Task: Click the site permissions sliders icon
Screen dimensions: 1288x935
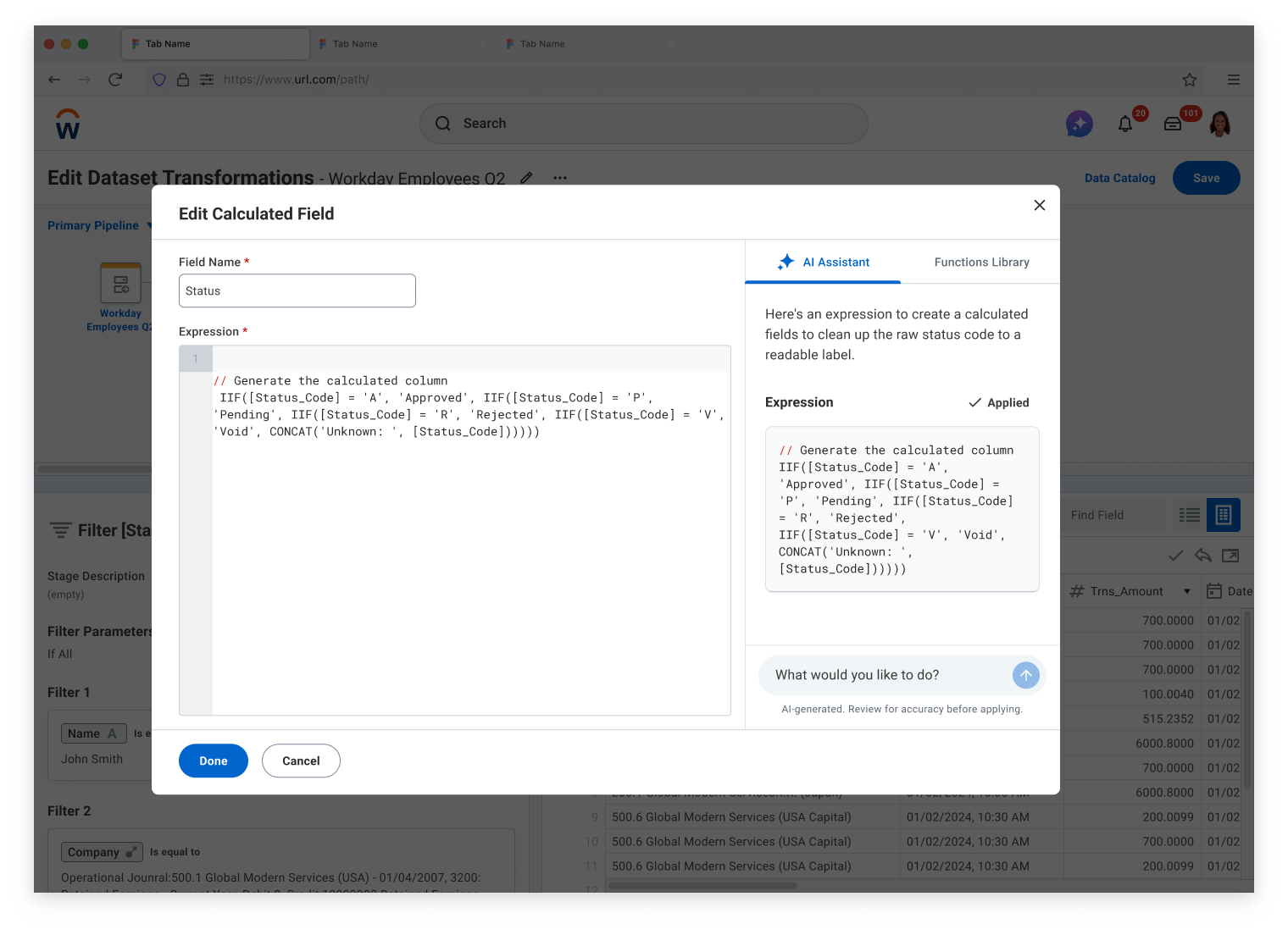Action: coord(207,80)
